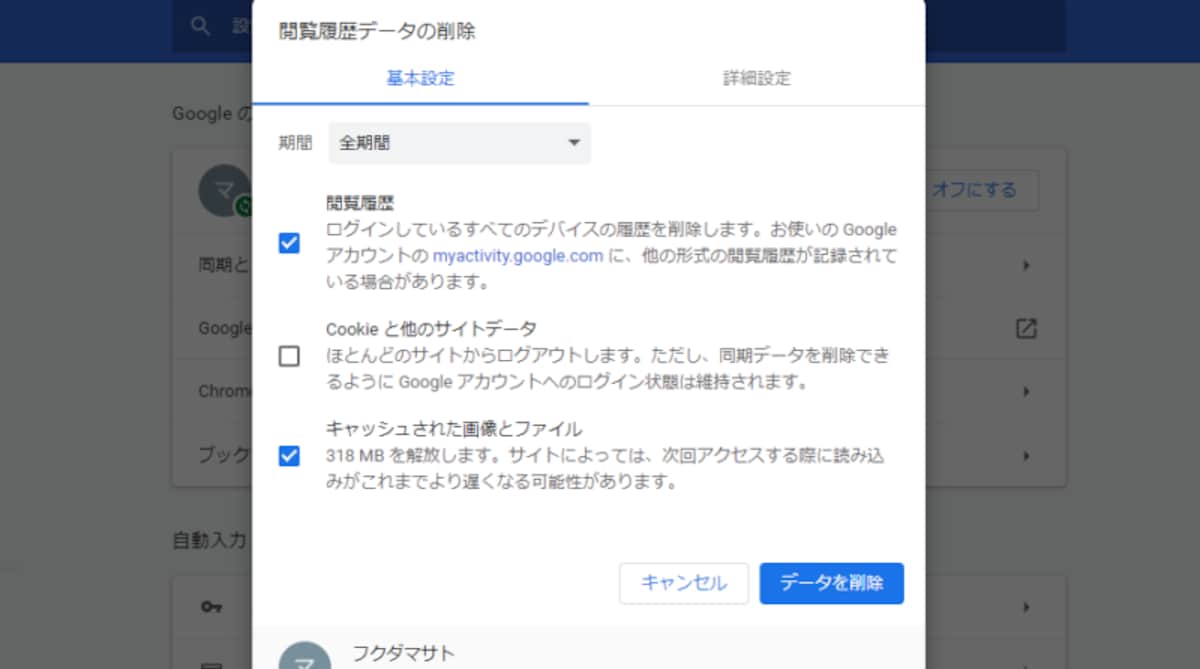Click the フクダマサト account name

click(405, 654)
